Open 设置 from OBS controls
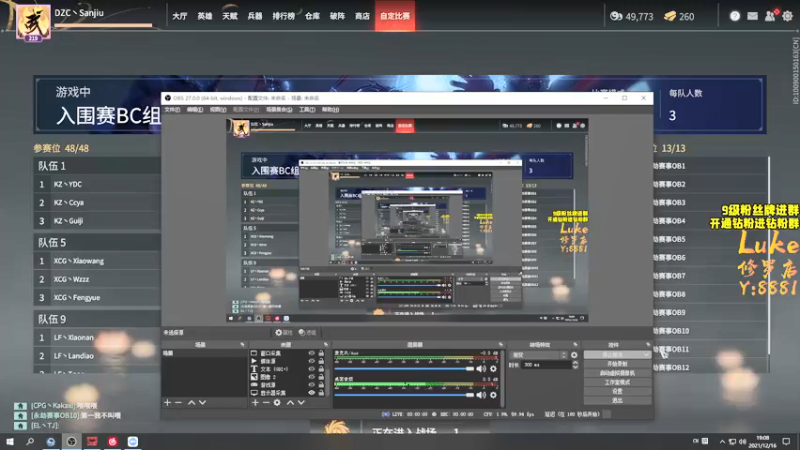 617,391
